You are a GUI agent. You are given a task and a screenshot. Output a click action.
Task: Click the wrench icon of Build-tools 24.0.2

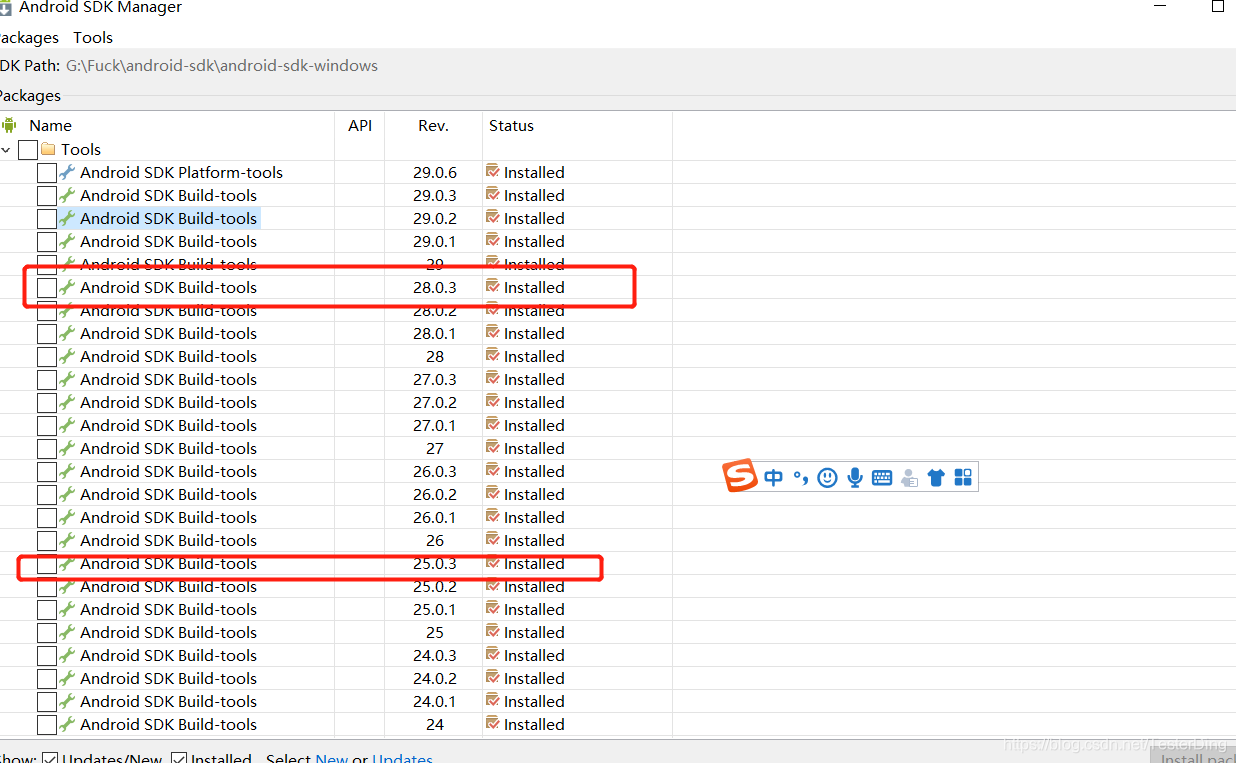[67, 678]
